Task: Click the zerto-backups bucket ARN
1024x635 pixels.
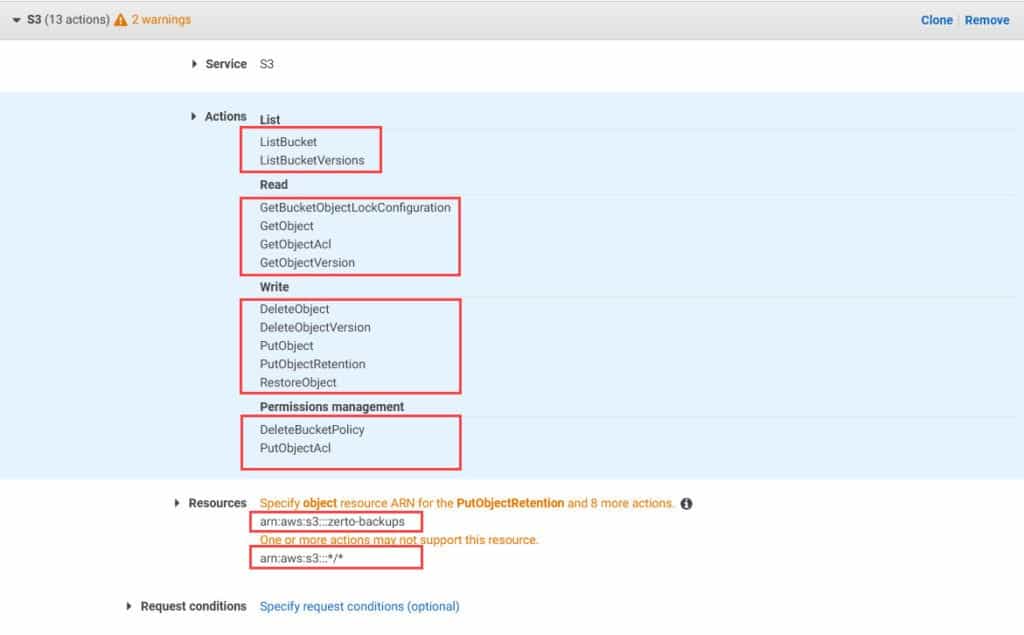Action: (x=333, y=522)
